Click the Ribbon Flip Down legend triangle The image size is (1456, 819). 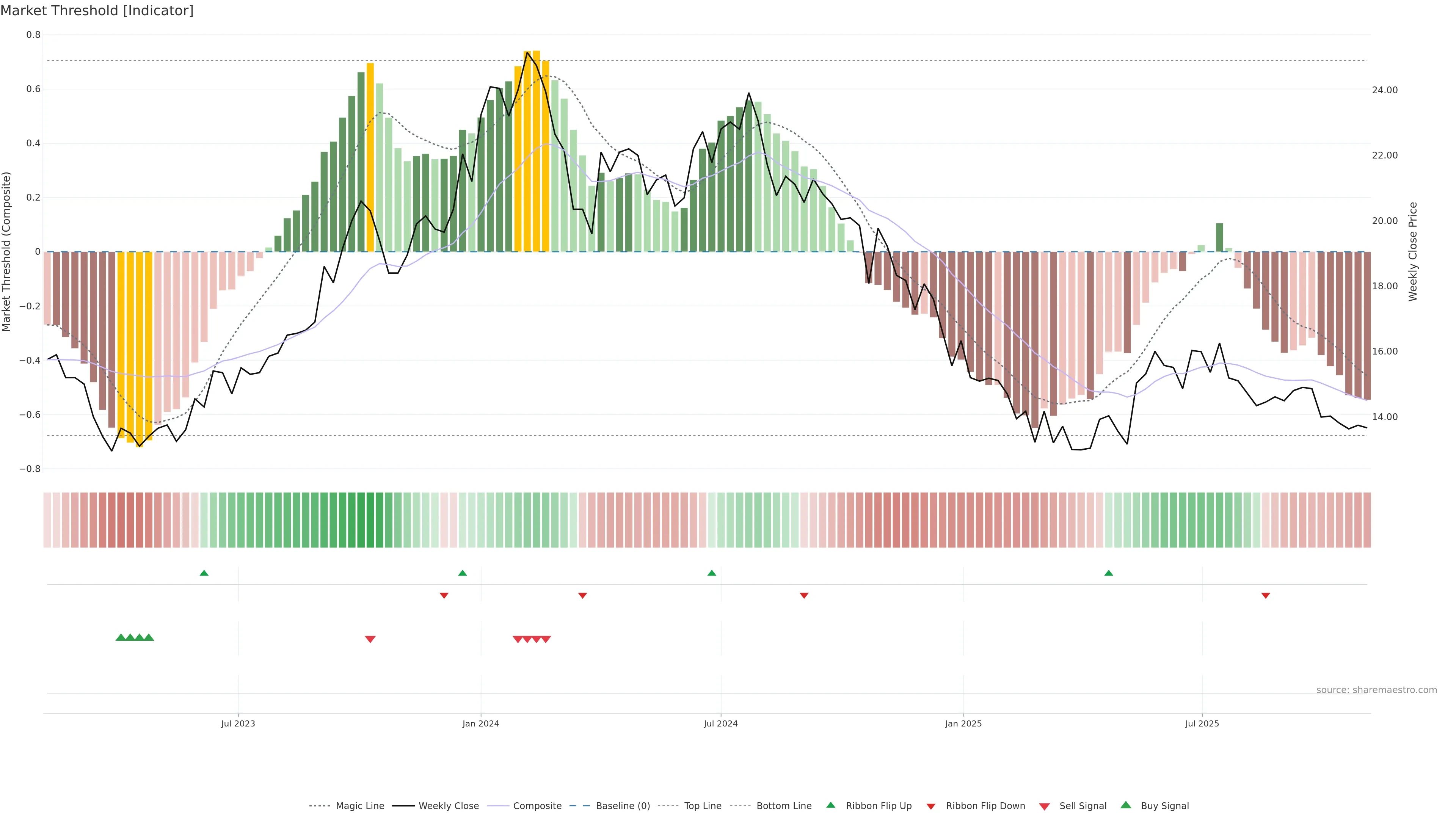(x=931, y=806)
